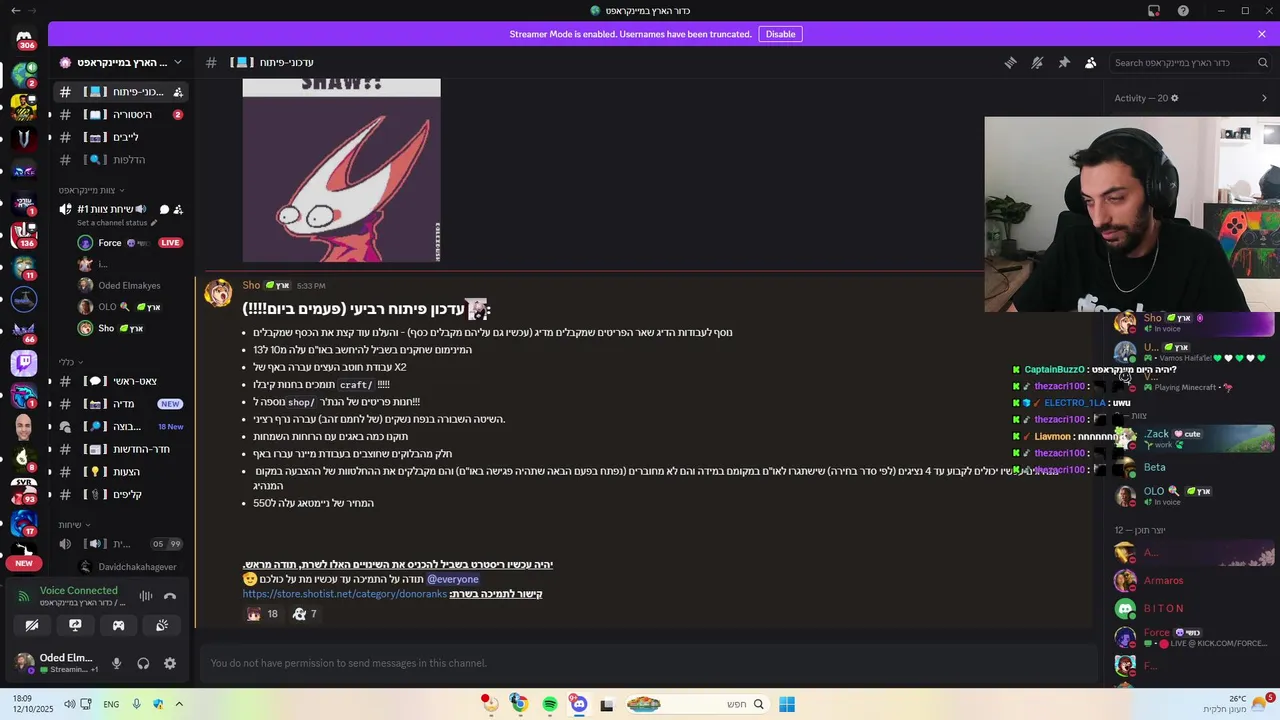Open chat of voice channel שיחת צוות #1

(164, 209)
